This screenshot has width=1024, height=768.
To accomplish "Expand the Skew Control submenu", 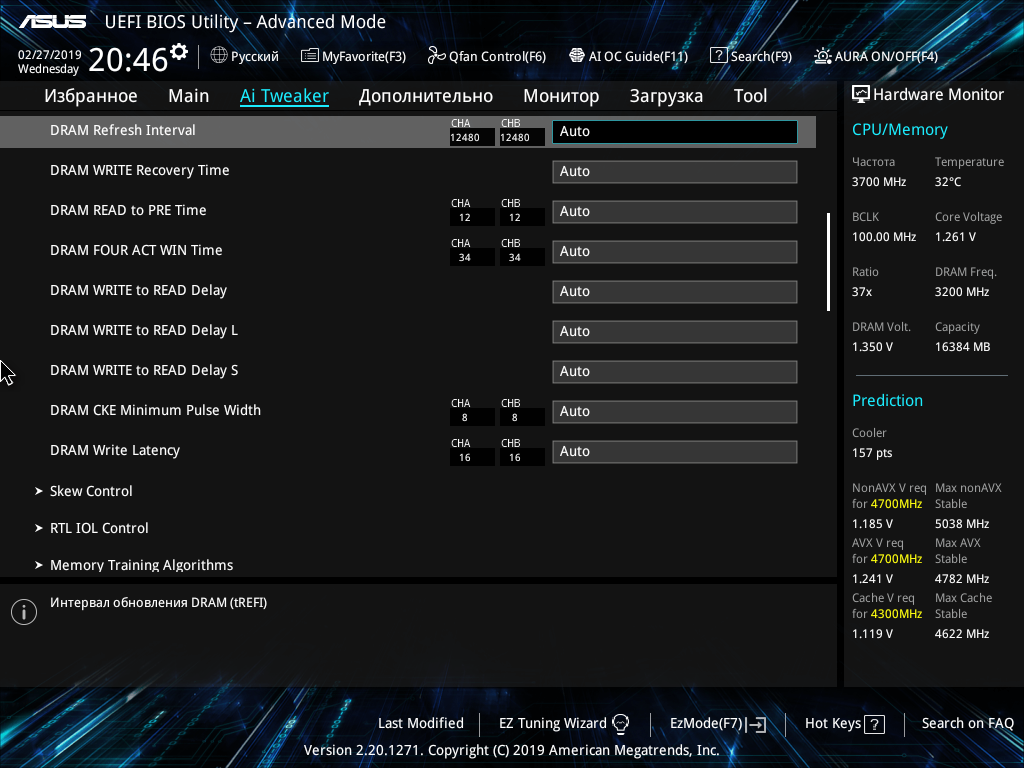I will pos(91,491).
